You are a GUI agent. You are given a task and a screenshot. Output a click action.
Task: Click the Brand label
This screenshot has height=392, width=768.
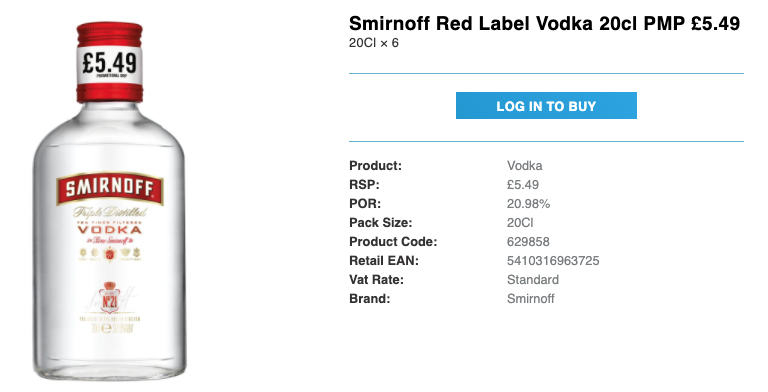[370, 298]
